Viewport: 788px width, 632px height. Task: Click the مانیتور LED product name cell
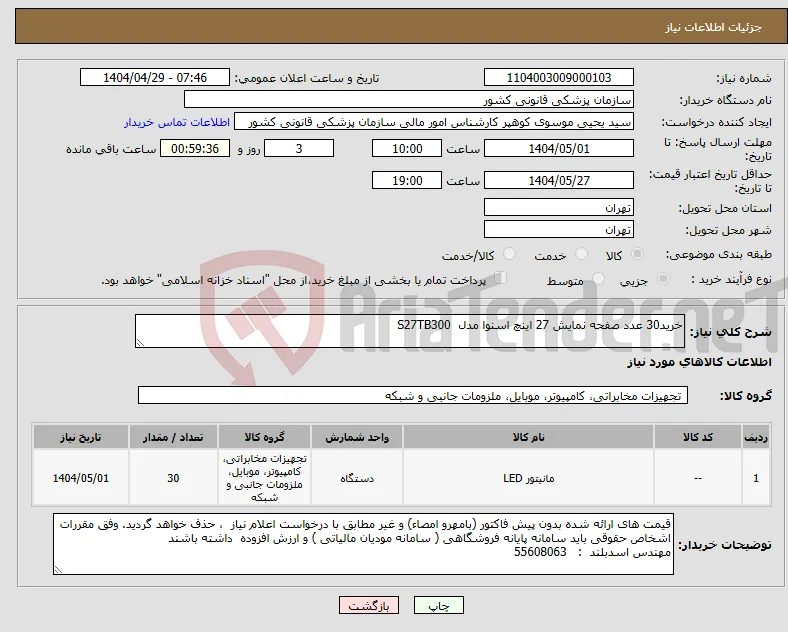528,478
